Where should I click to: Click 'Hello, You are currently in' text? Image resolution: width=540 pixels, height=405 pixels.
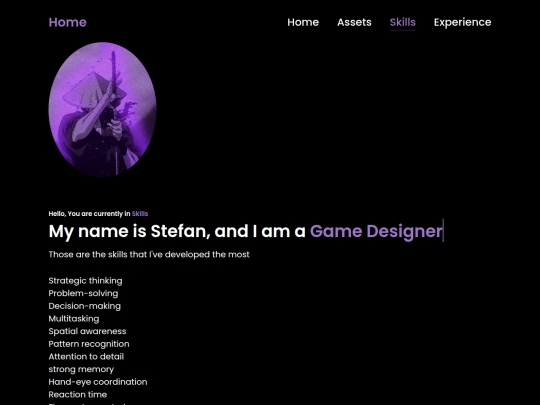coord(90,214)
